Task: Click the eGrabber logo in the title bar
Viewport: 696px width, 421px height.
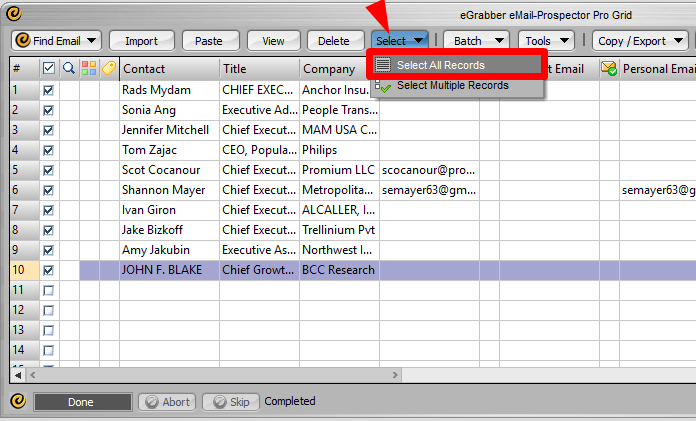Action: point(13,14)
